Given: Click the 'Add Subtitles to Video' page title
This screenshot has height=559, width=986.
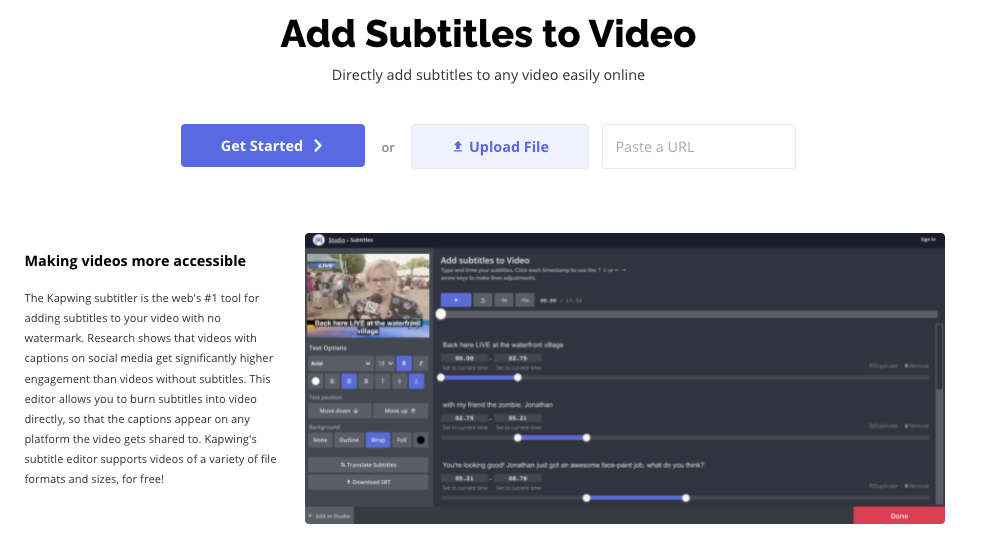Looking at the screenshot, I should [x=488, y=33].
